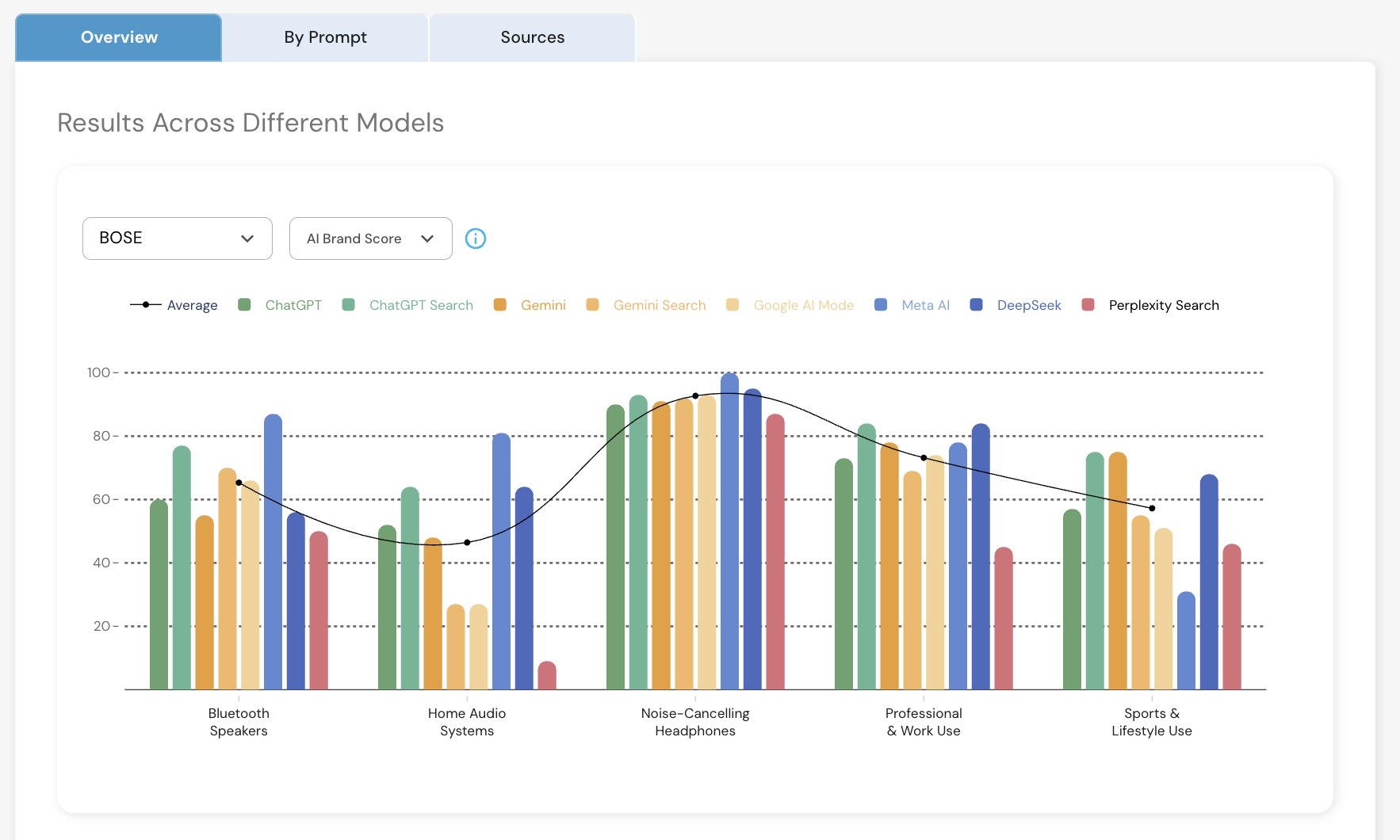Click the Home Audio Systems axis label
This screenshot has width=1400, height=840.
(467, 722)
